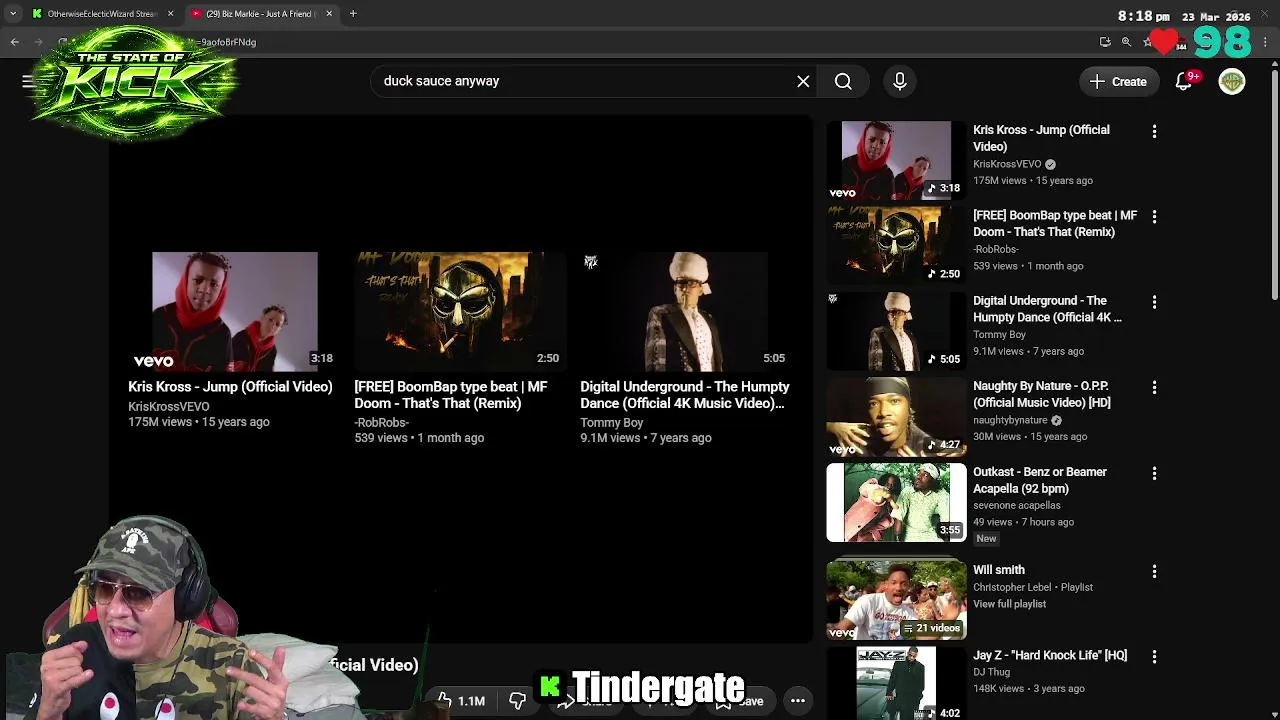Screen dimensions: 1280x720
Task: Switch to OtherwiseEclecticWizard Stream tab
Action: (103, 14)
